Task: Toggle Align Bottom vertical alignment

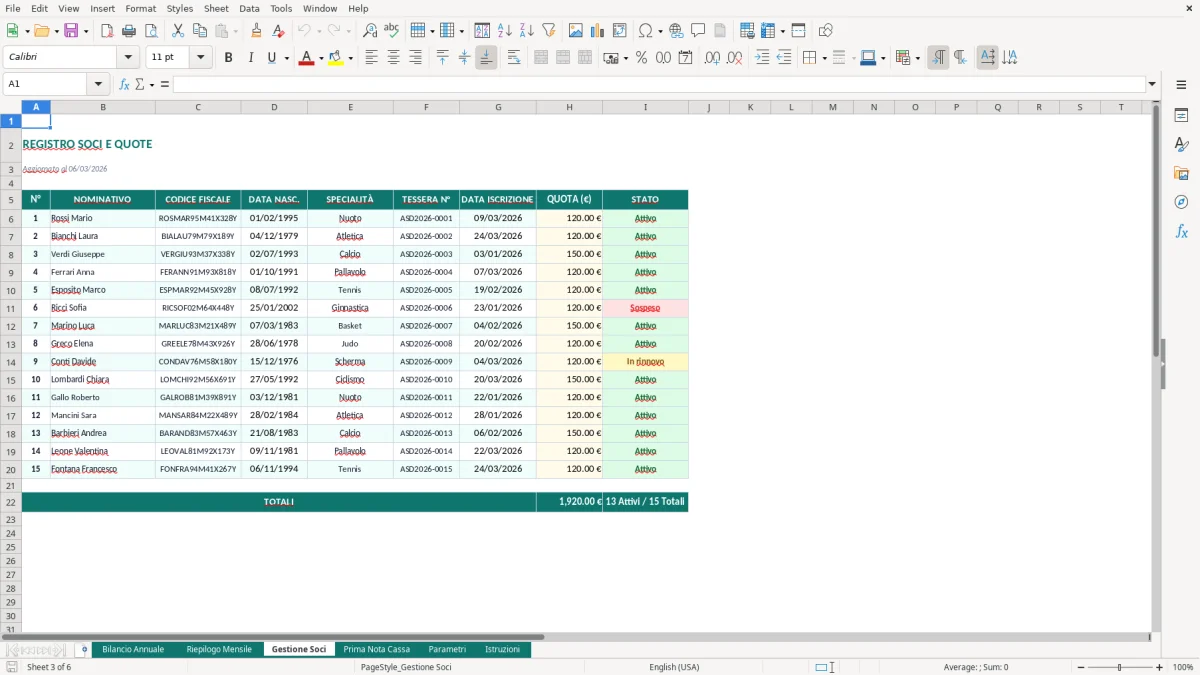Action: [x=486, y=58]
